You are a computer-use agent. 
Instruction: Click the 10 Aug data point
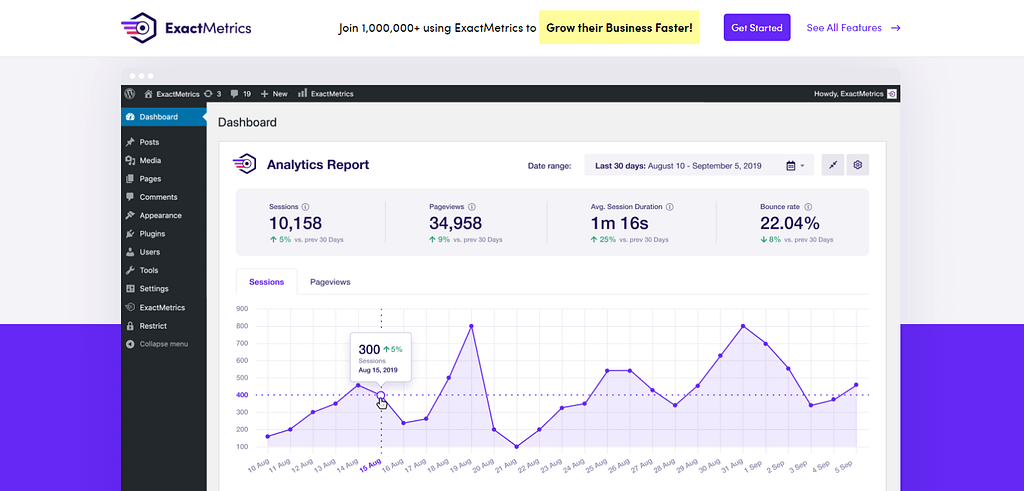[268, 436]
